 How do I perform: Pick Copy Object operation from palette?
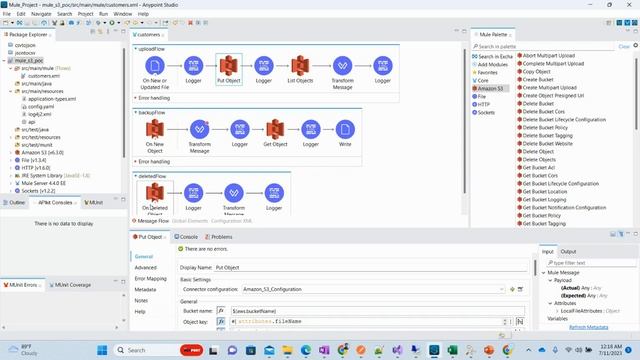(x=536, y=71)
